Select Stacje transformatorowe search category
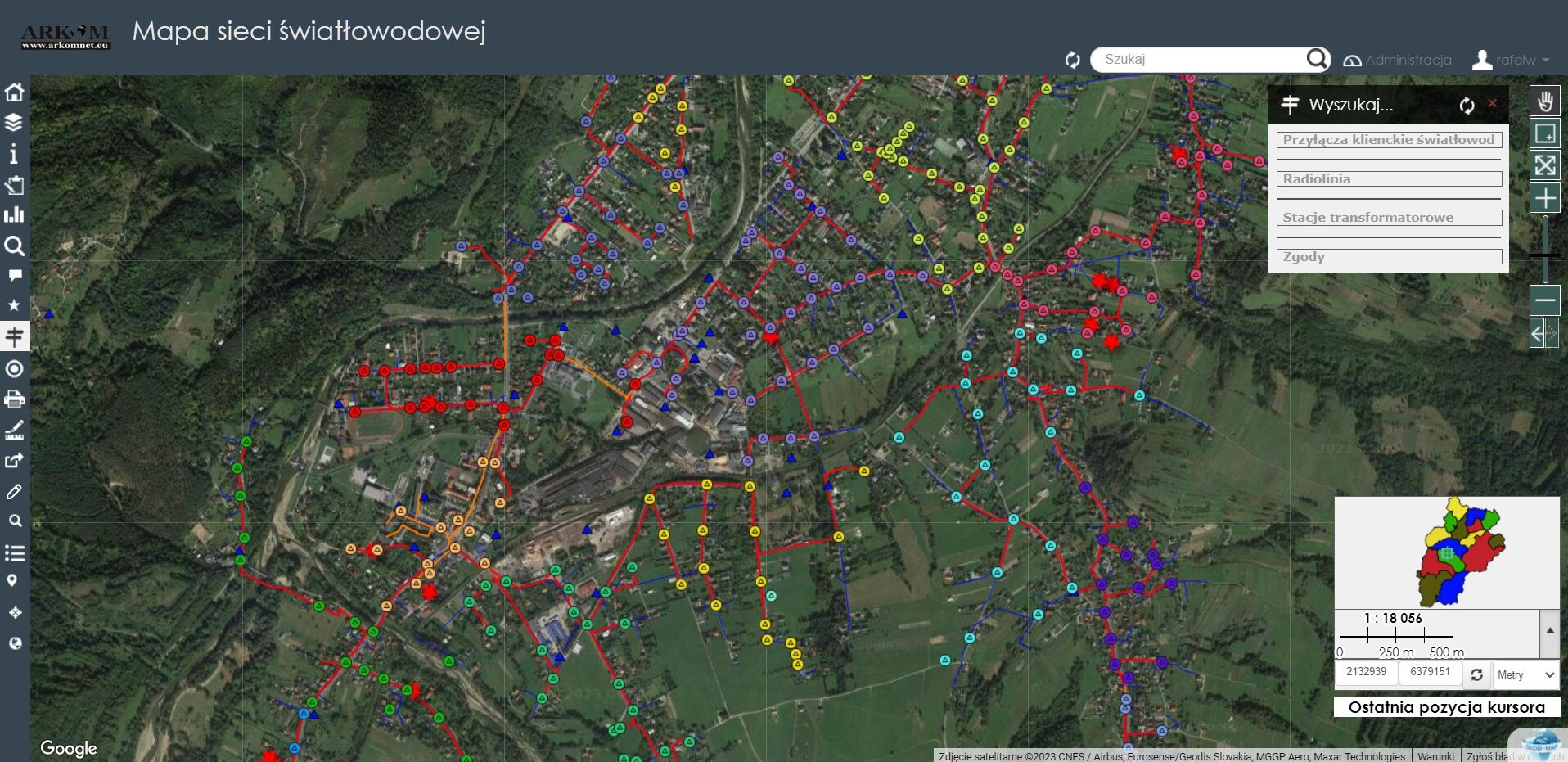 coord(1389,218)
